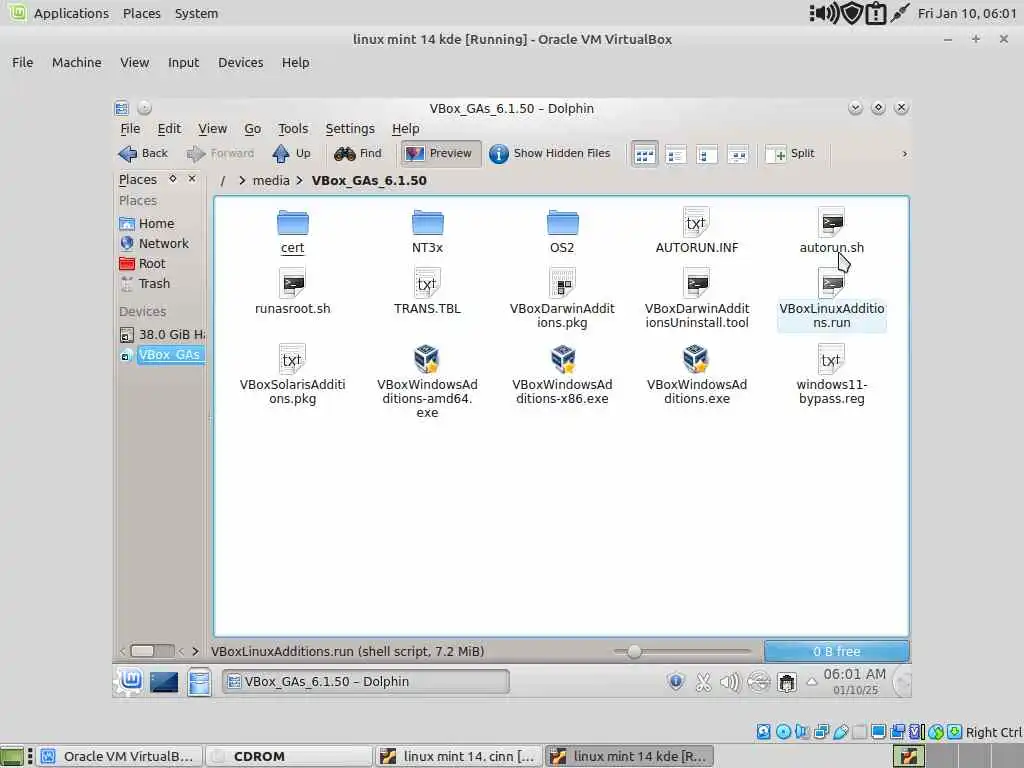Click the fourth view mode toolbar icon

tap(738, 155)
